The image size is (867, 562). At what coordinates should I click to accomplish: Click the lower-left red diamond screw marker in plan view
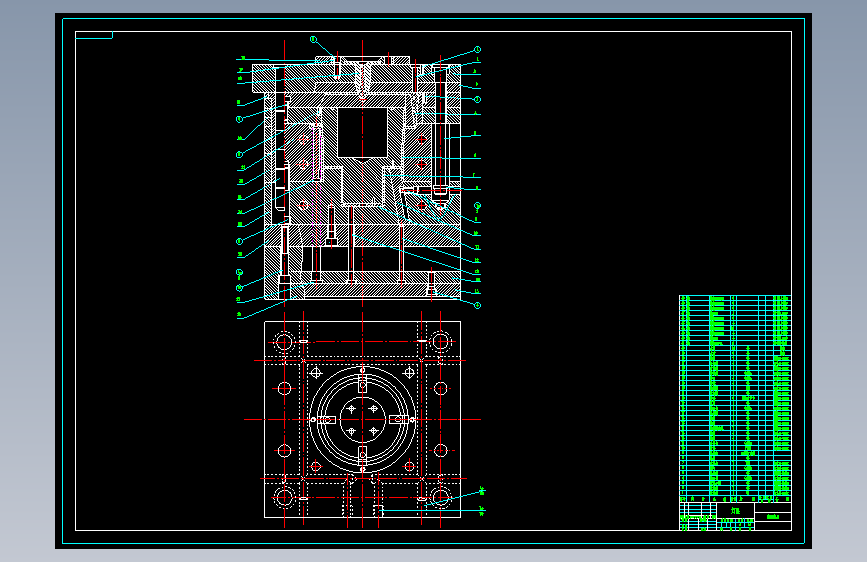point(316,466)
